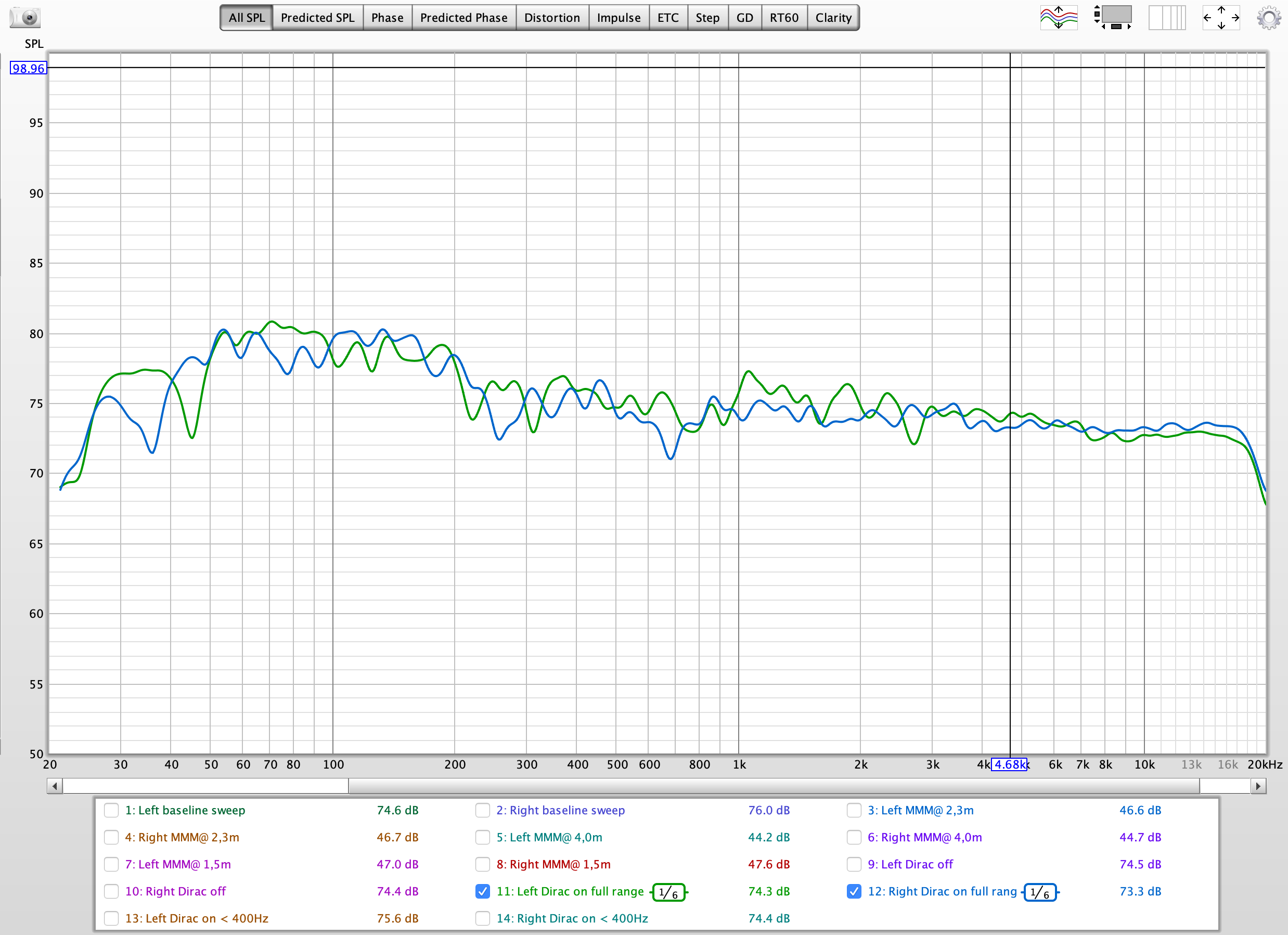Image resolution: width=1288 pixels, height=935 pixels.
Task: Open the Impulse tab
Action: coord(619,18)
